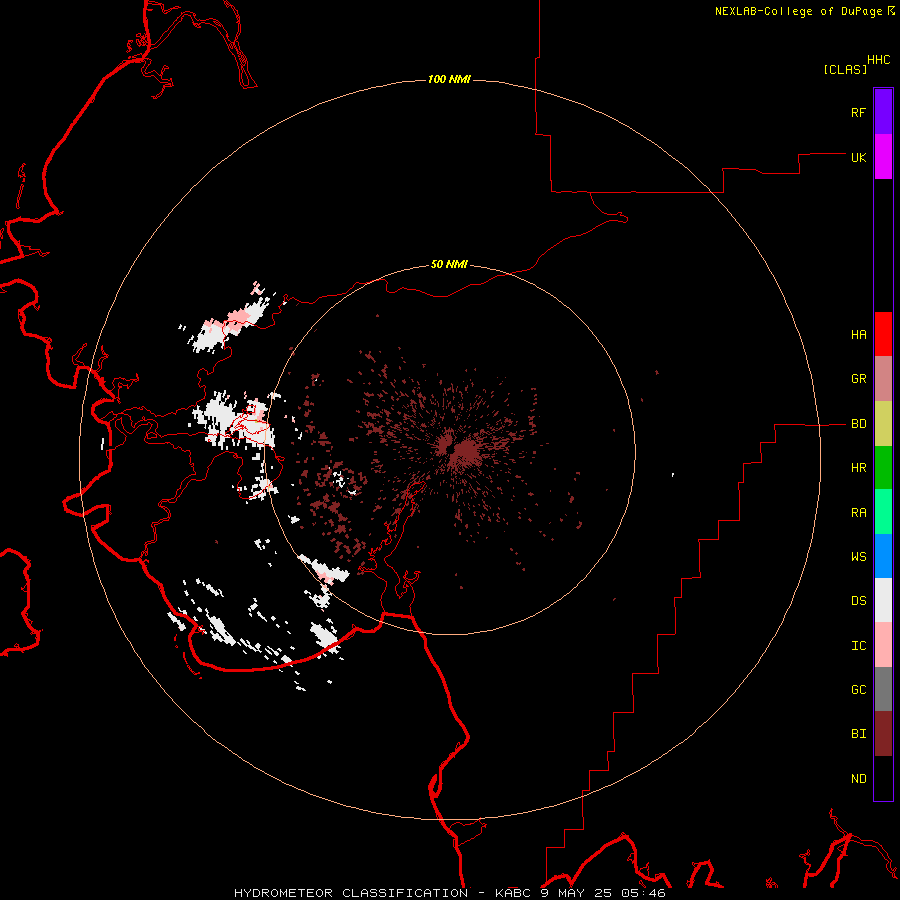Click the 'NEXLAB-College of DuPage' credit text

(x=798, y=11)
